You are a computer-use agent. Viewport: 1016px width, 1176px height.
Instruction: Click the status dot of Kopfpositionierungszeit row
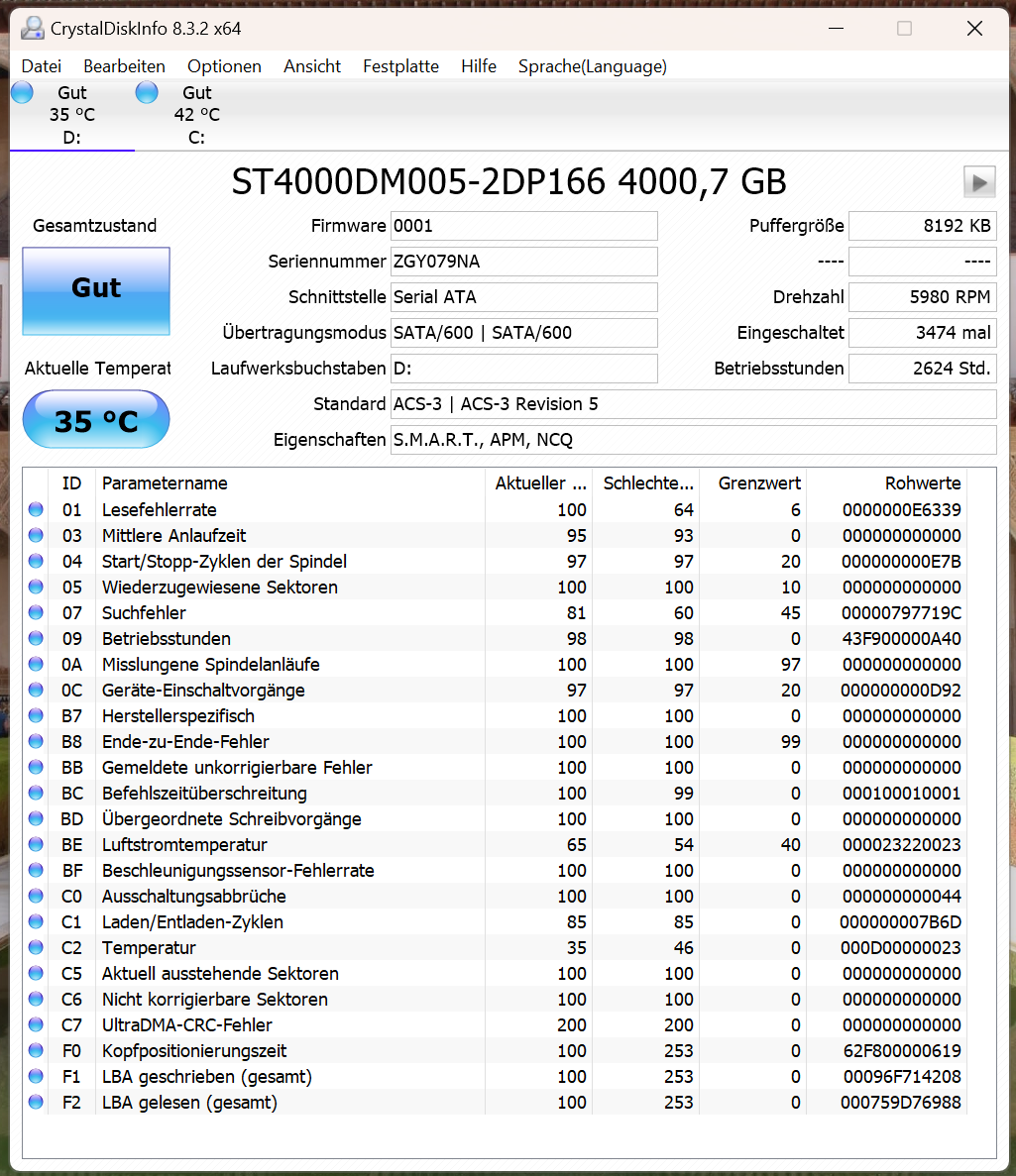(36, 1051)
